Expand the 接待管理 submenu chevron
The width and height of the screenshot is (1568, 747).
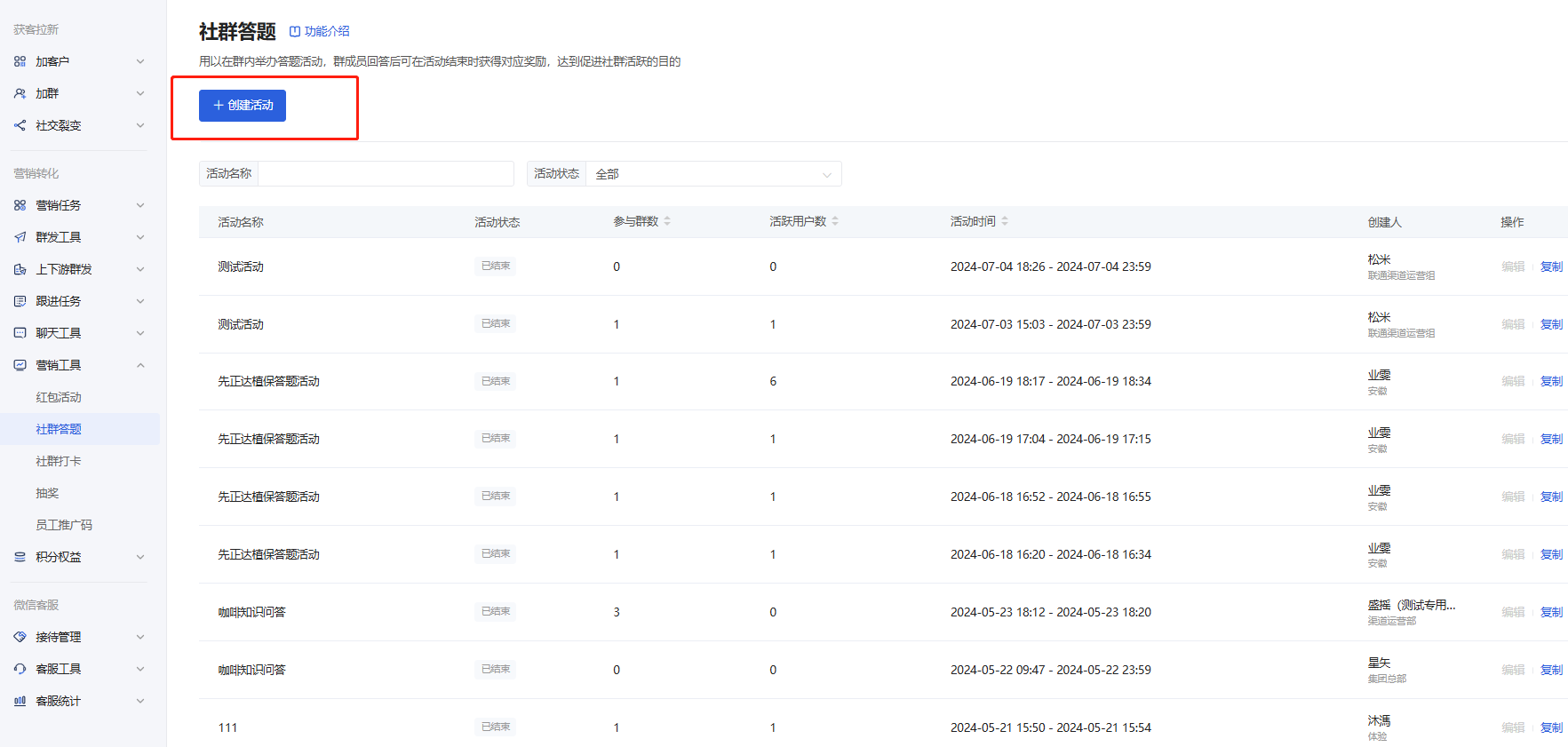[x=140, y=637]
